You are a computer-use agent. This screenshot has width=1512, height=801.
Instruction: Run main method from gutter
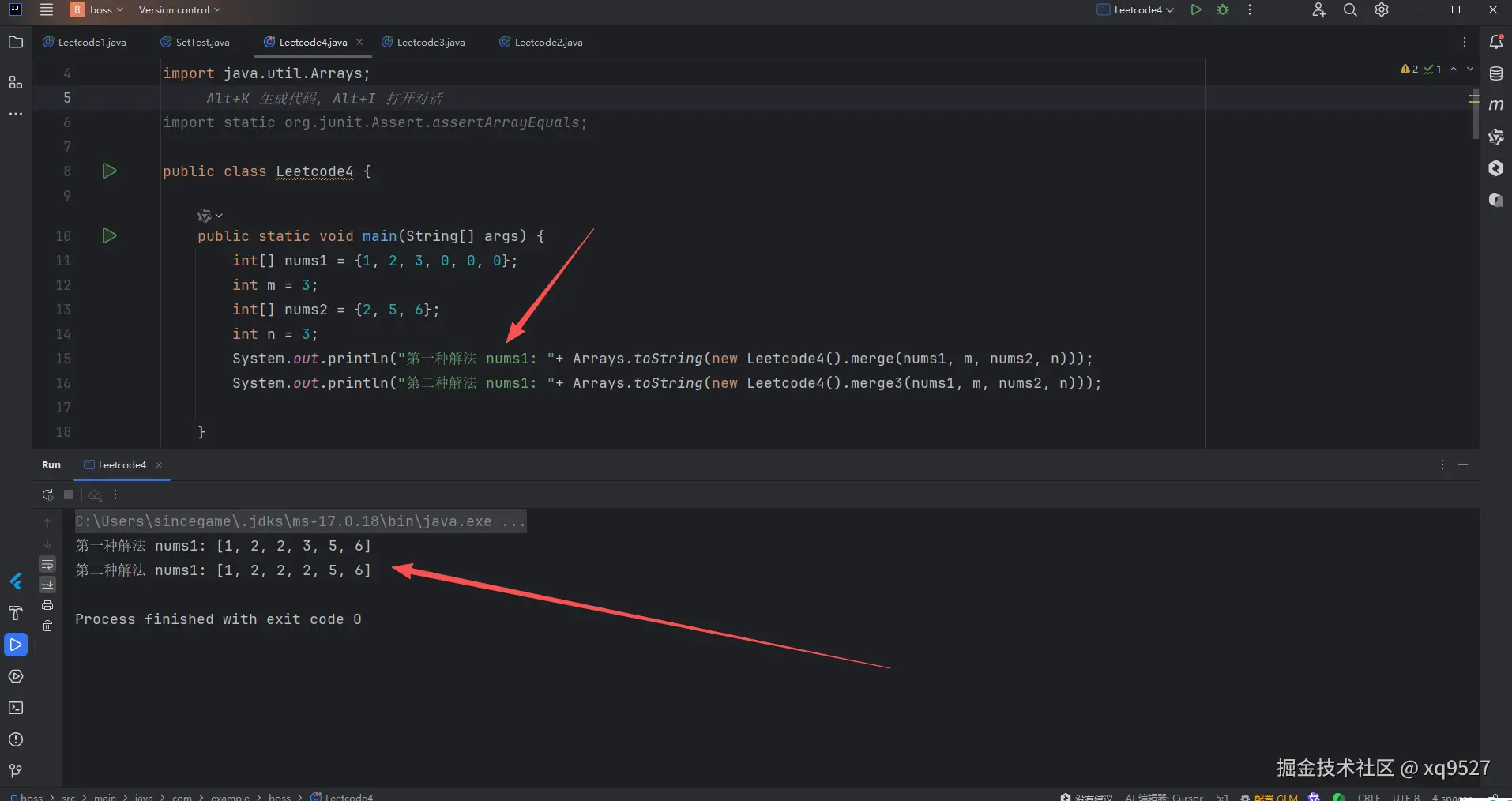(x=110, y=235)
